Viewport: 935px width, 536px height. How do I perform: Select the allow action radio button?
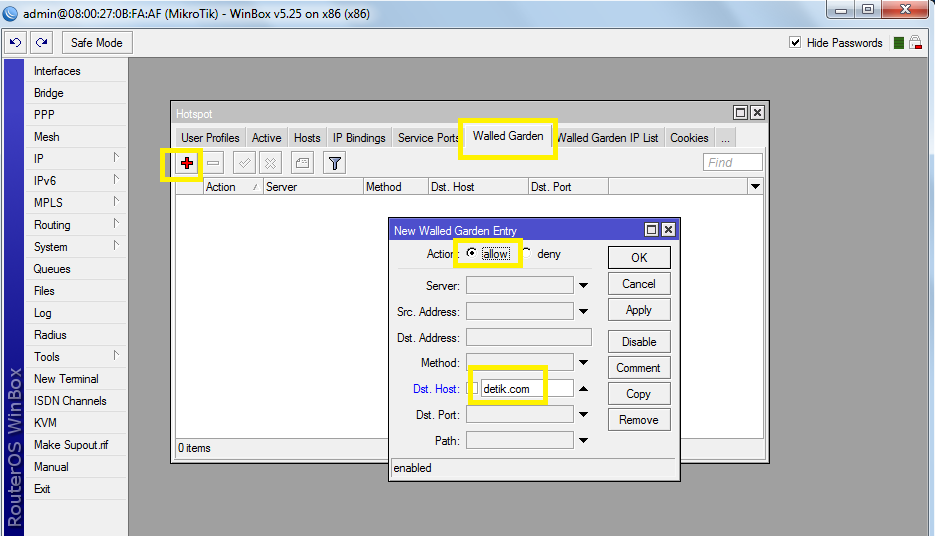point(471,253)
